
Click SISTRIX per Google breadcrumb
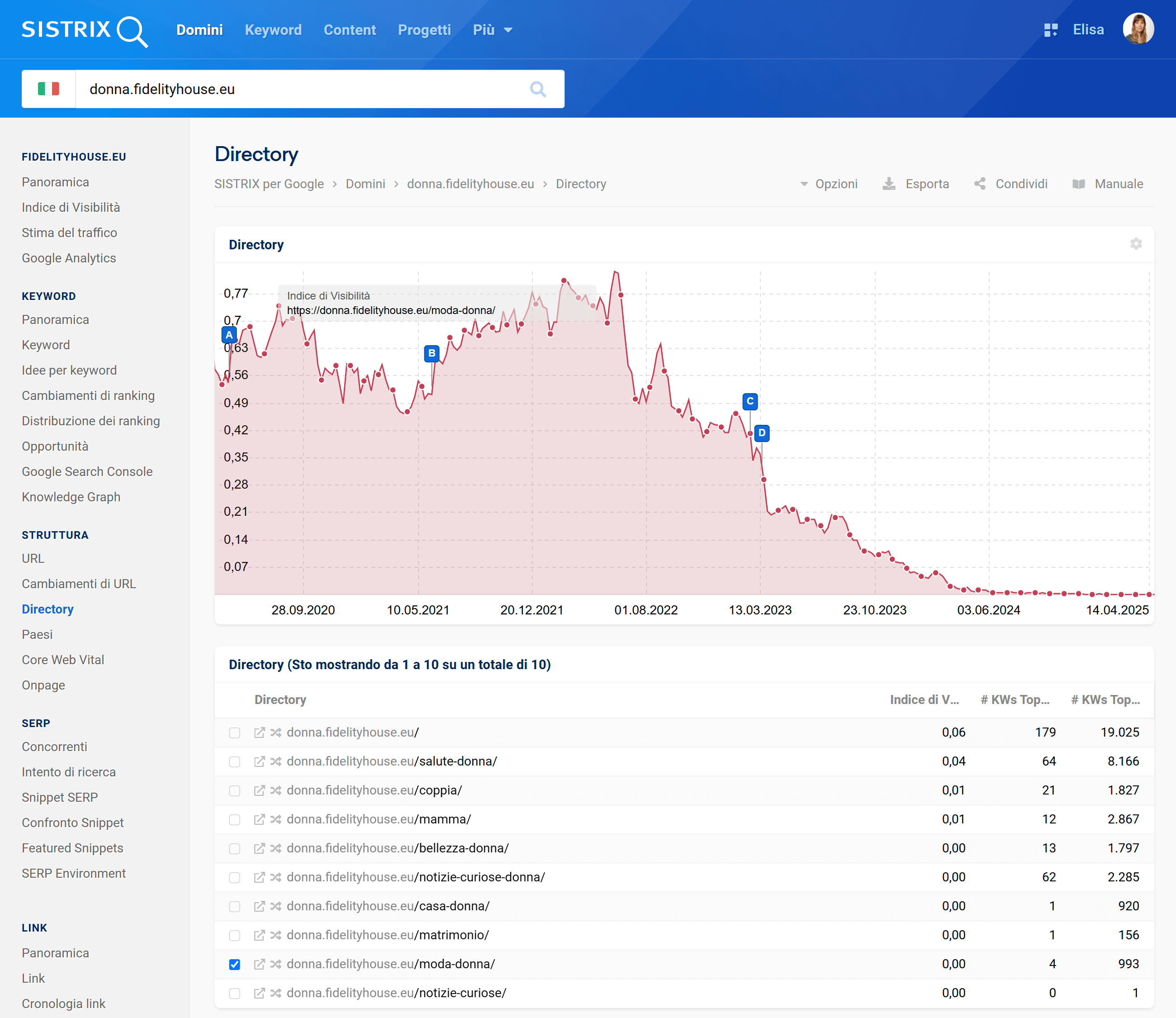[269, 184]
